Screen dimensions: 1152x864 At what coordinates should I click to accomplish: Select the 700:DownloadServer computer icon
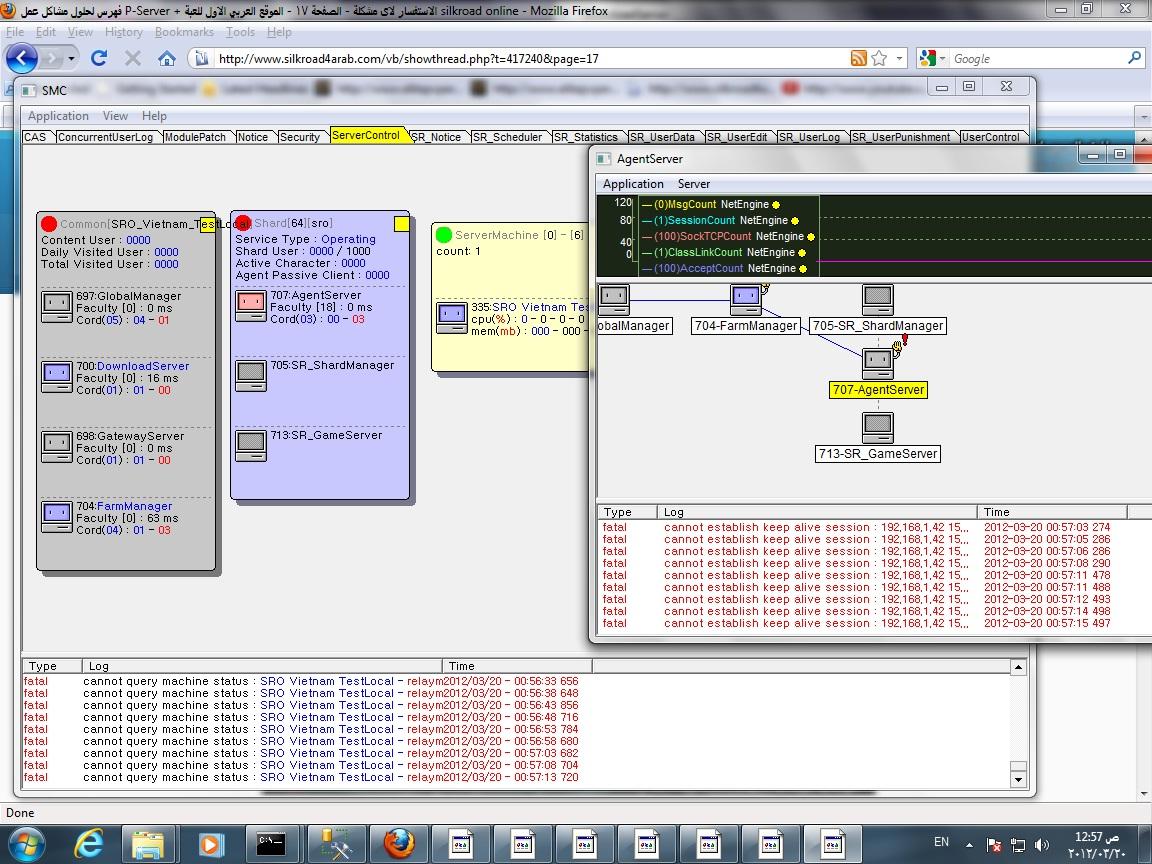coord(57,377)
